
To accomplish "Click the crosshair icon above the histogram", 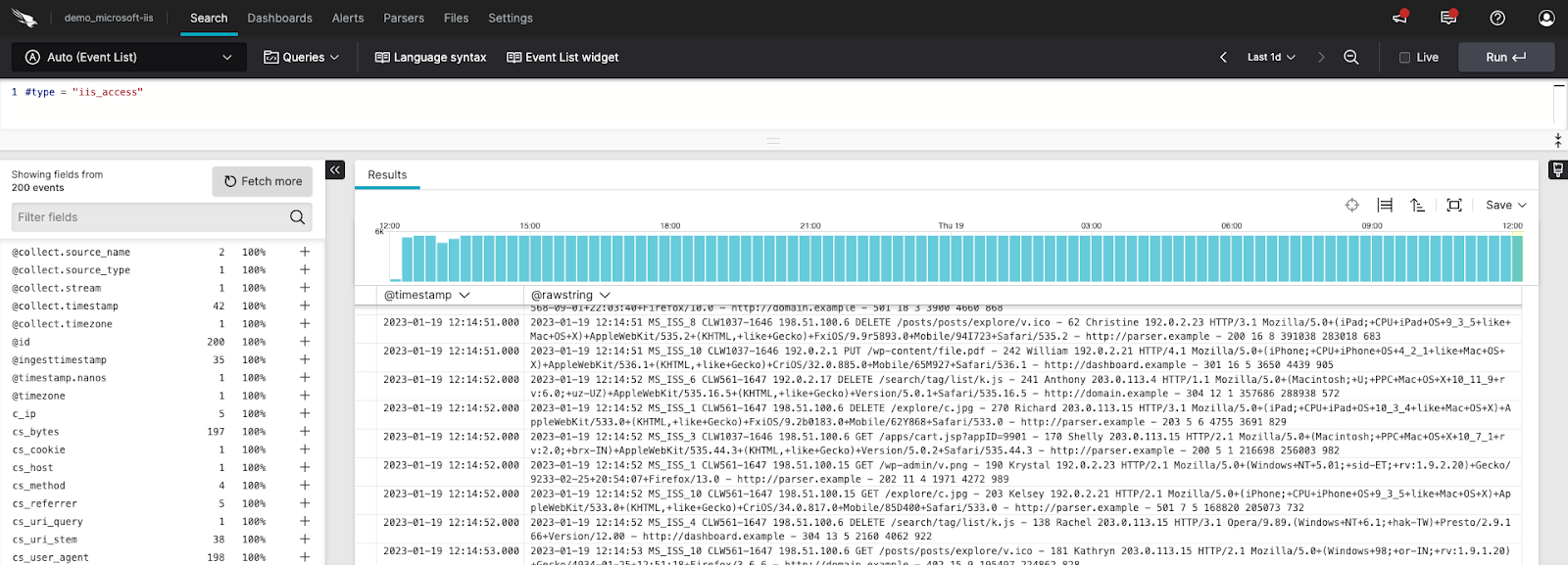I will pyautogui.click(x=1352, y=205).
